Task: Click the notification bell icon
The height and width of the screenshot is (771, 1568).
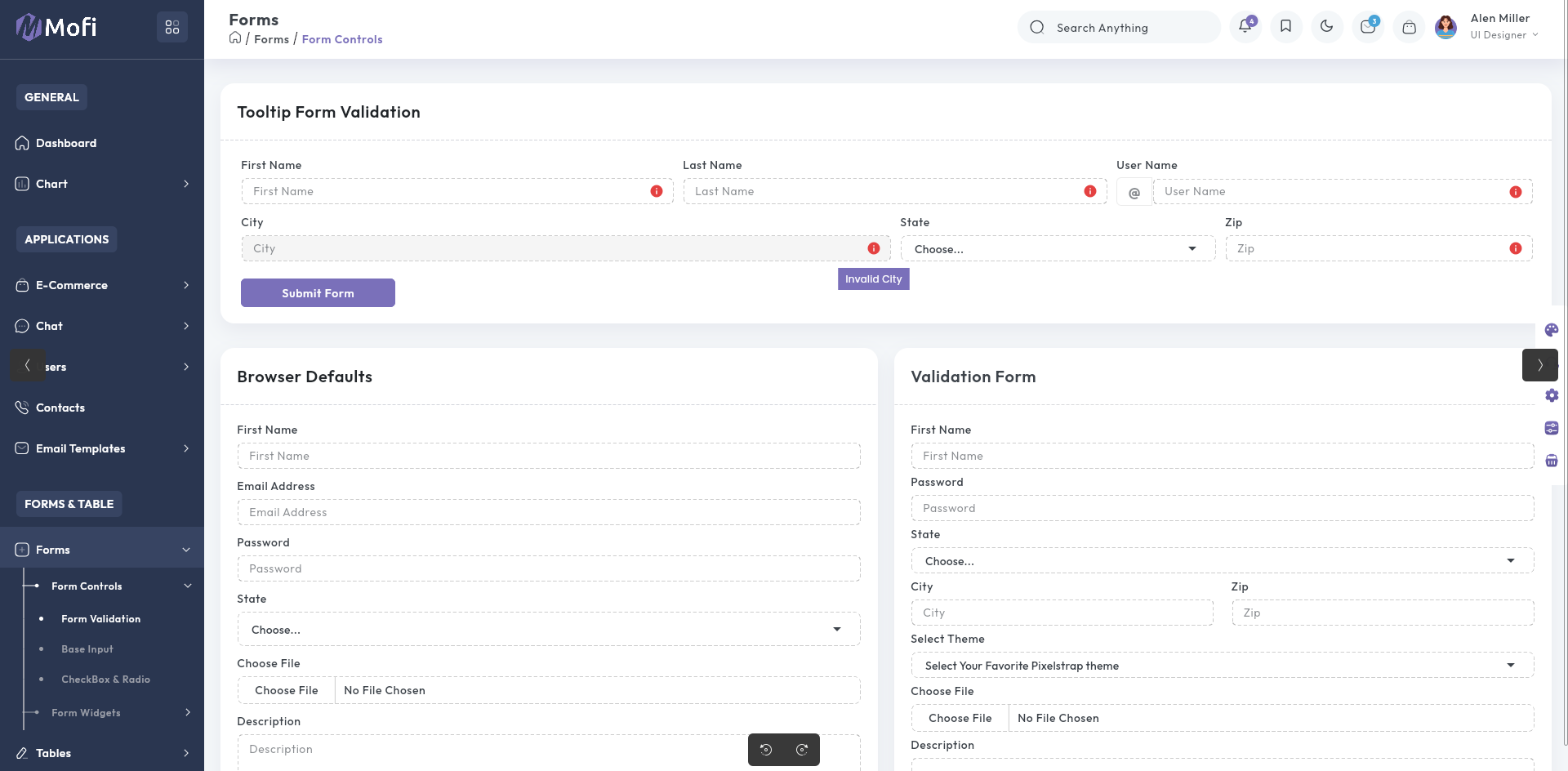Action: 1245,27
